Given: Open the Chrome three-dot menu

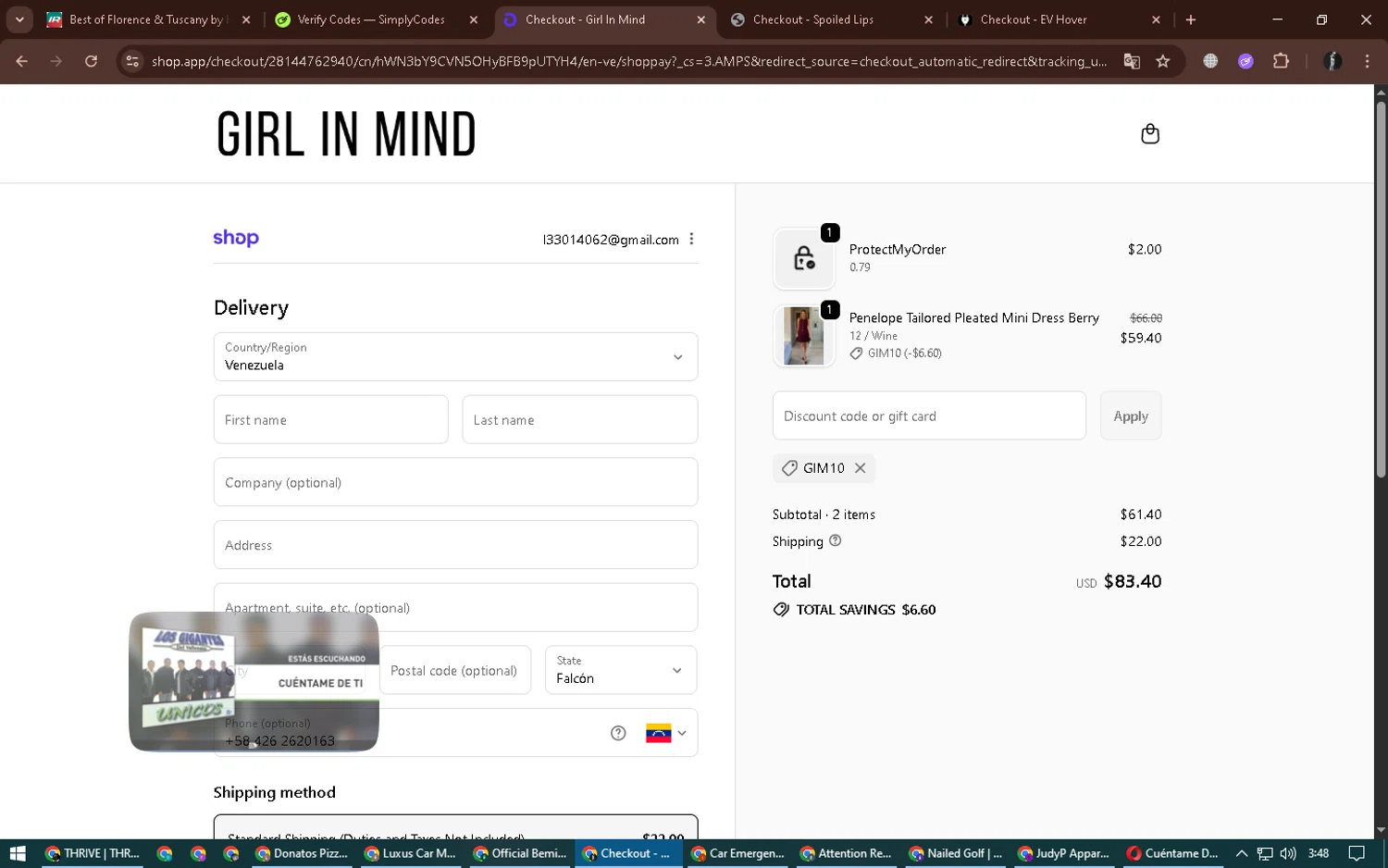Looking at the screenshot, I should tap(1367, 61).
